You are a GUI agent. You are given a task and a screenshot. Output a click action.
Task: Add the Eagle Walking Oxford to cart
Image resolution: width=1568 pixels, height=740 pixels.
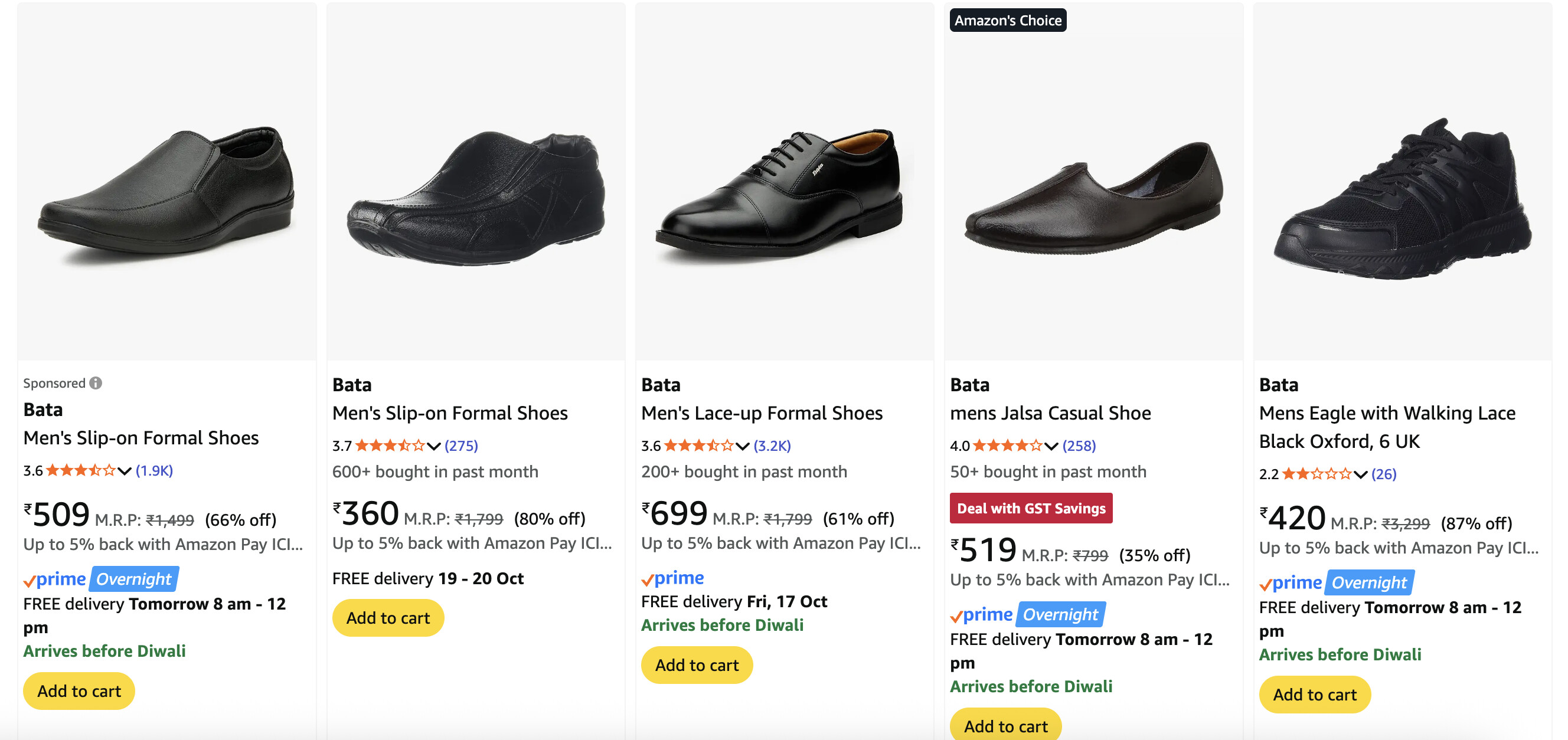point(1314,695)
